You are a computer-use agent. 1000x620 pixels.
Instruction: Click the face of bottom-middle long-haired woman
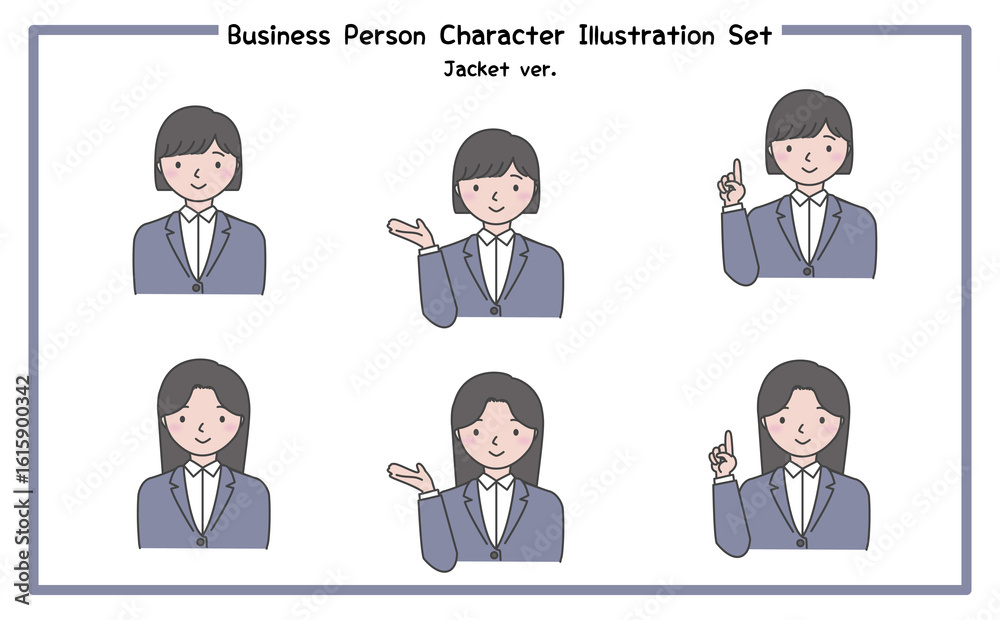point(497,437)
